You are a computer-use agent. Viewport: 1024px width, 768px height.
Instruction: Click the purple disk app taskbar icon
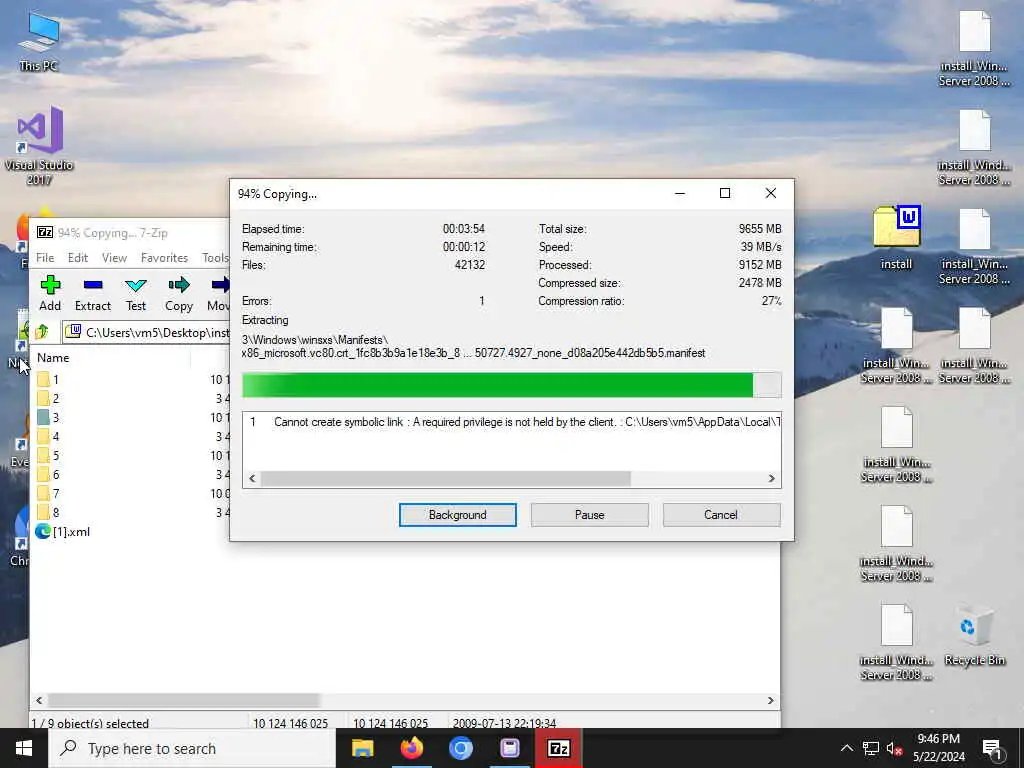click(x=509, y=748)
